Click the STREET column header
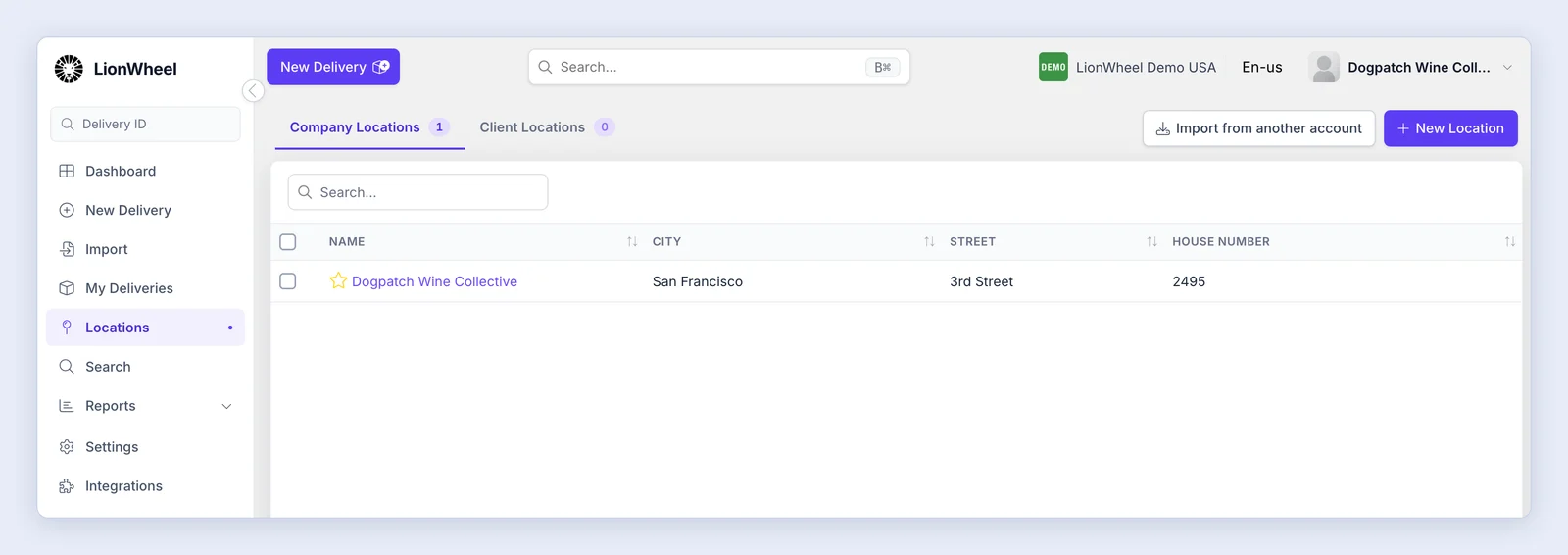The width and height of the screenshot is (1568, 555). 972,241
